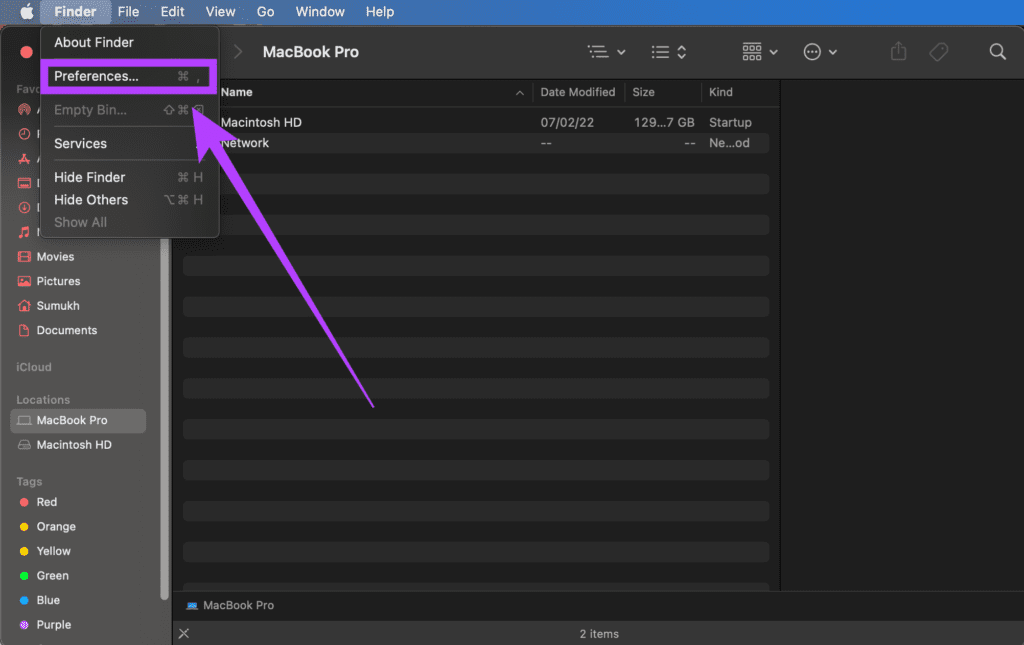
Task: Select the Macintosh HD row
Action: pyautogui.click(x=475, y=122)
